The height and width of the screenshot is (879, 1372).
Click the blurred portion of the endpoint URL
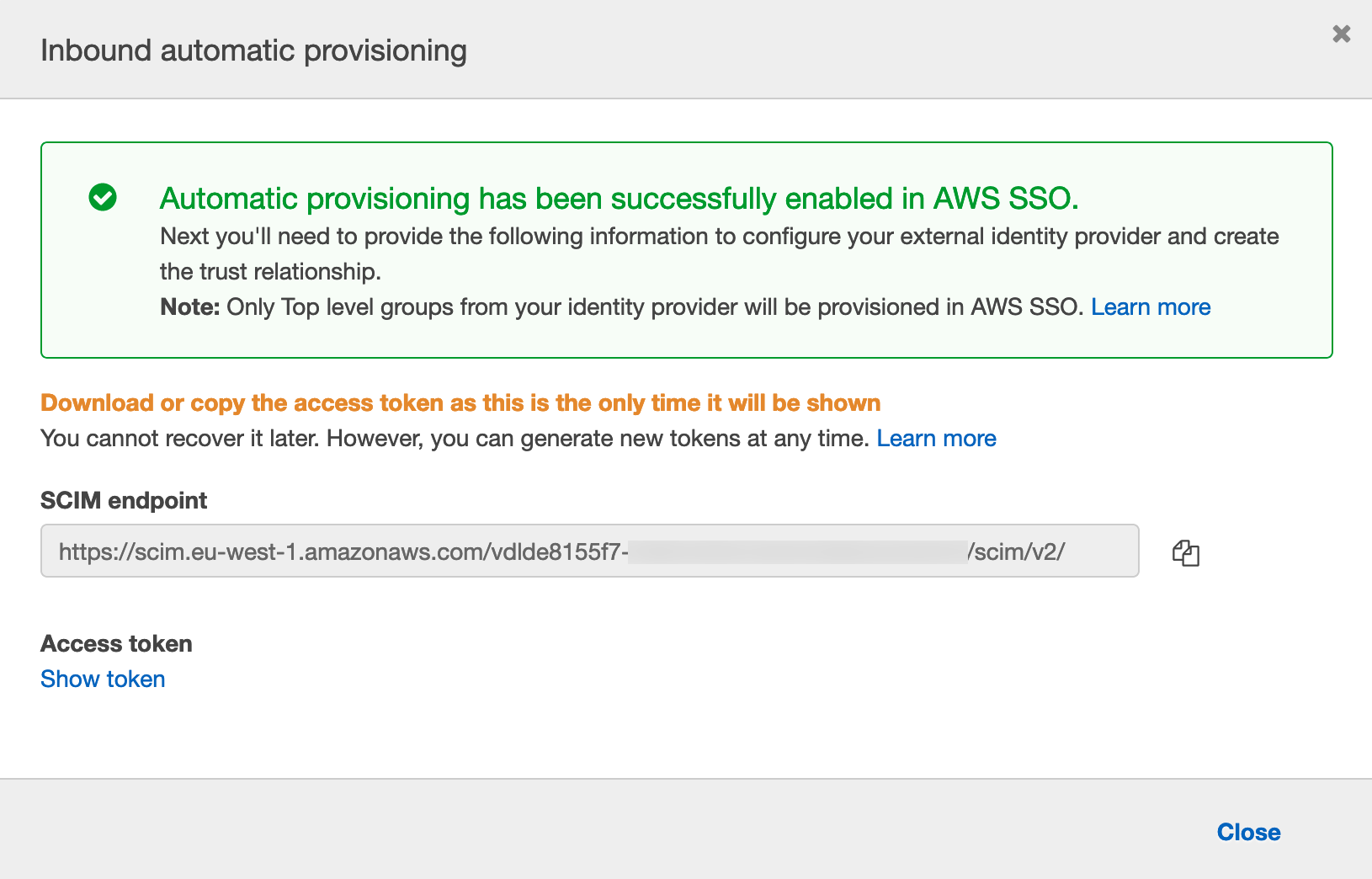797,552
